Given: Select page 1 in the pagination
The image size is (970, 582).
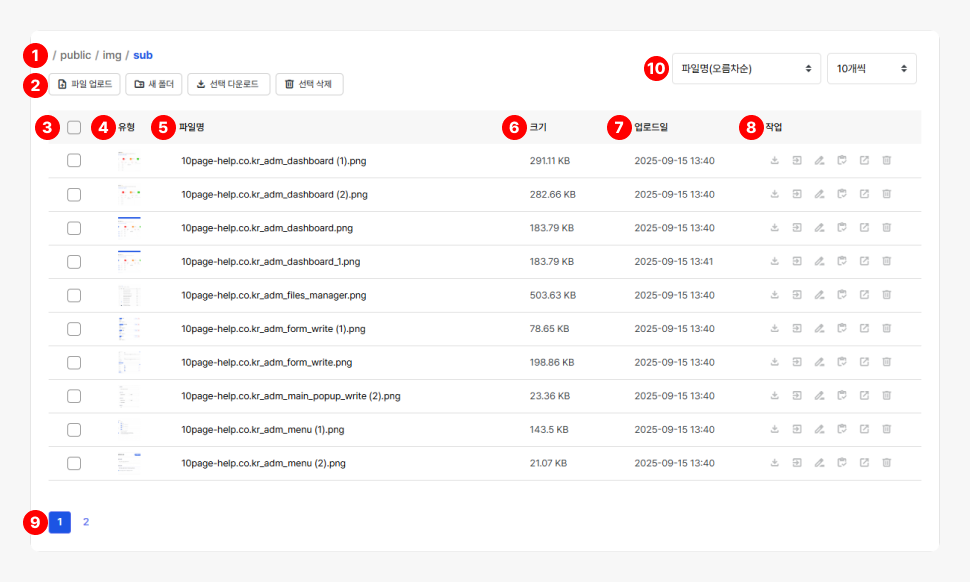Looking at the screenshot, I should [x=60, y=522].
